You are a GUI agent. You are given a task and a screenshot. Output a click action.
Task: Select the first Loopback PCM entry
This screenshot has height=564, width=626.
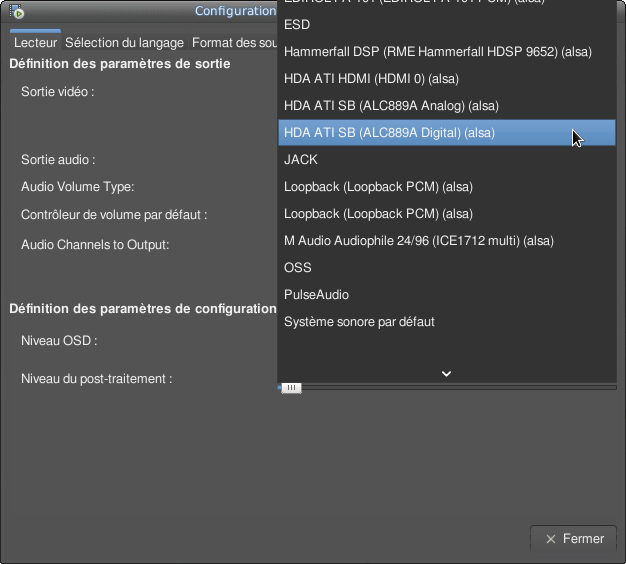click(x=378, y=187)
